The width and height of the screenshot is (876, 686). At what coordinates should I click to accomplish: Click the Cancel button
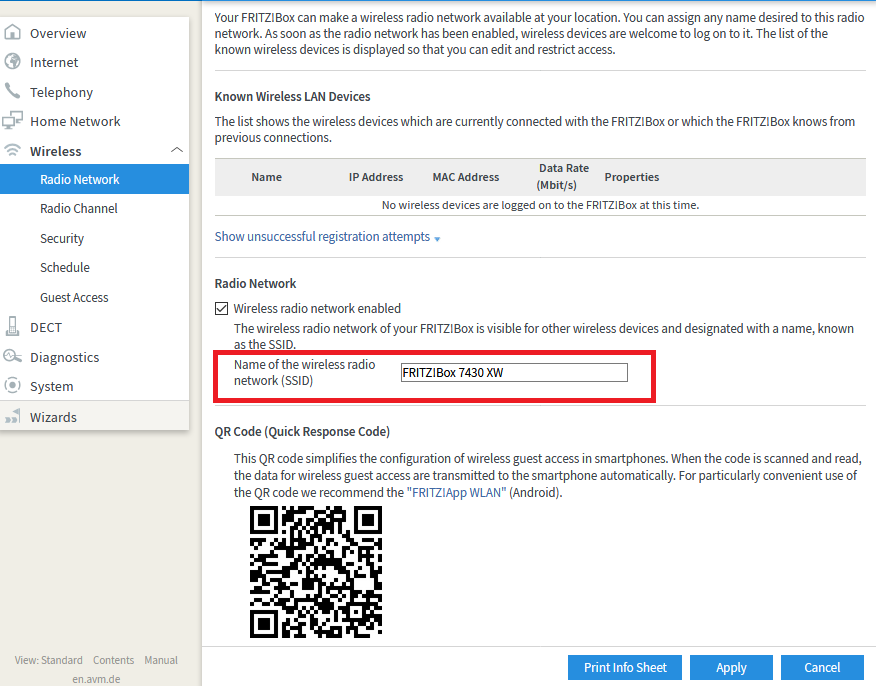822,668
